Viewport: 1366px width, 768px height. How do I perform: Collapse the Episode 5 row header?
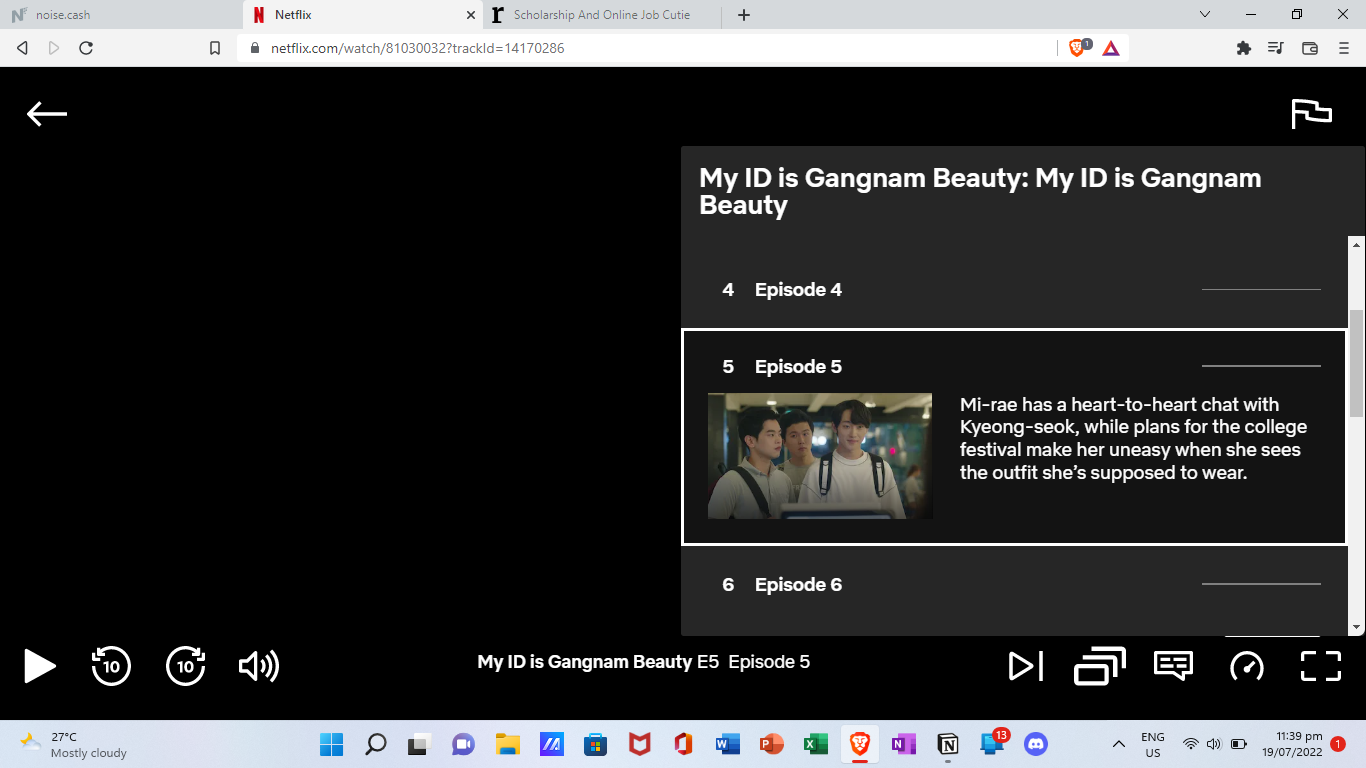tap(1014, 367)
